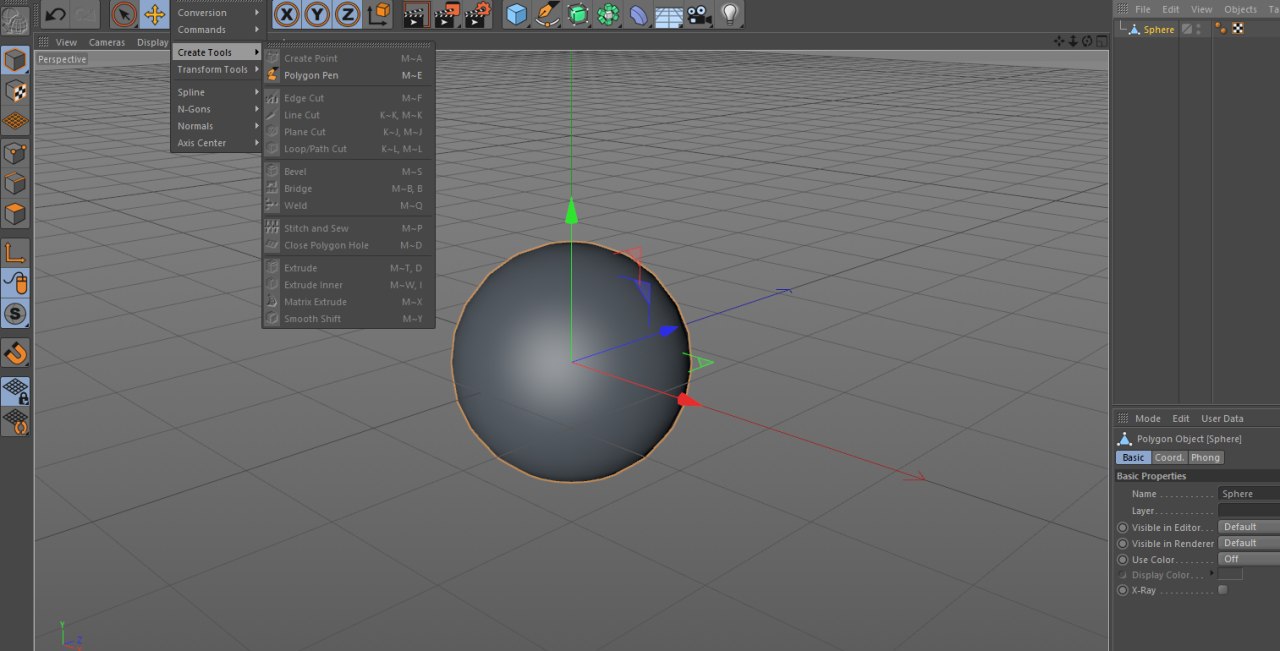Add a Light bulb object
1280x651 pixels.
730,14
